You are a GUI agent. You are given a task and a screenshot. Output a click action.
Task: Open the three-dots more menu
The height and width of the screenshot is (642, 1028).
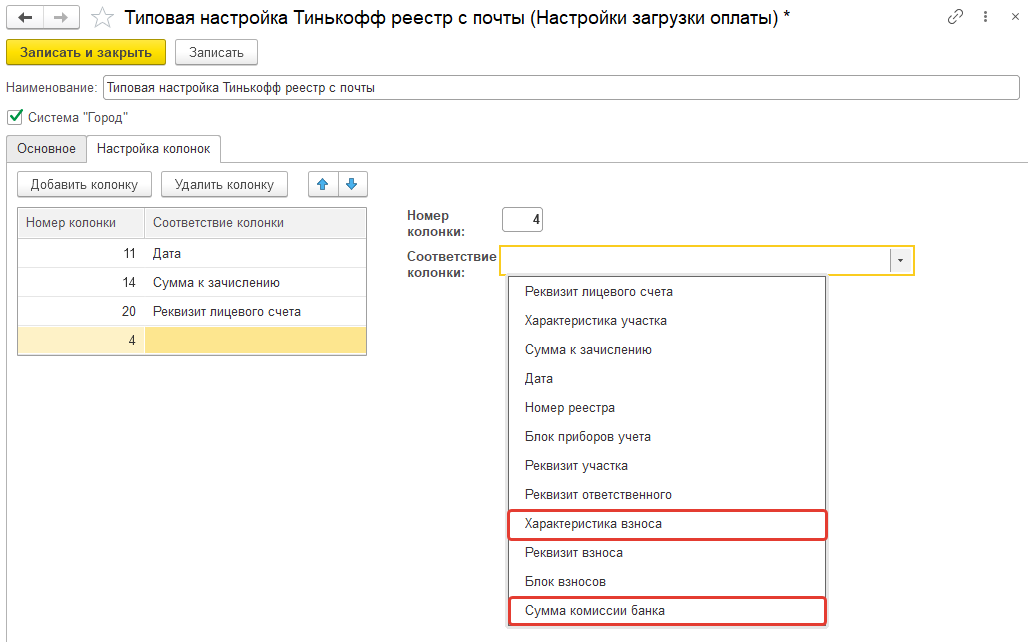[x=985, y=17]
